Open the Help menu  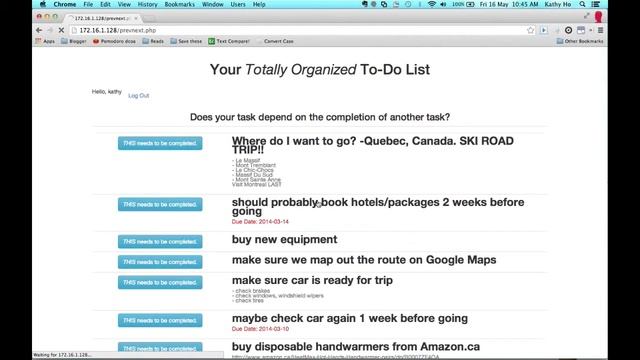[x=259, y=4]
